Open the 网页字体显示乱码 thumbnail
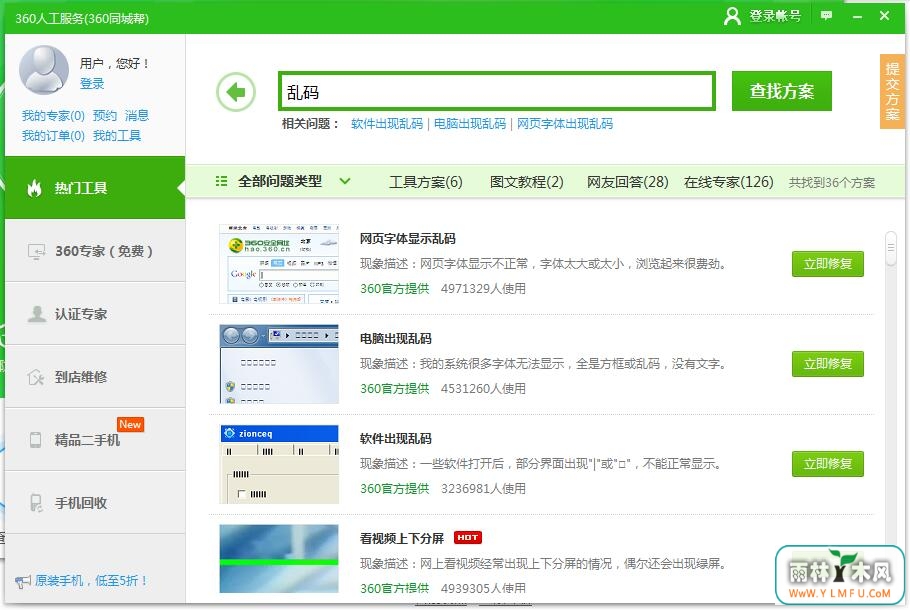 point(279,264)
